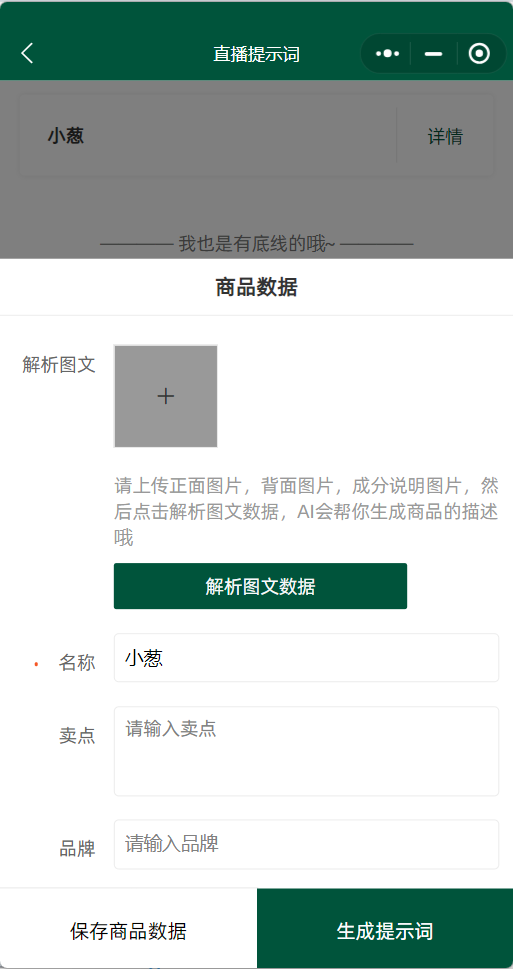This screenshot has width=513, height=969.
Task: Click the 解析图文 field label
Action: [59, 365]
